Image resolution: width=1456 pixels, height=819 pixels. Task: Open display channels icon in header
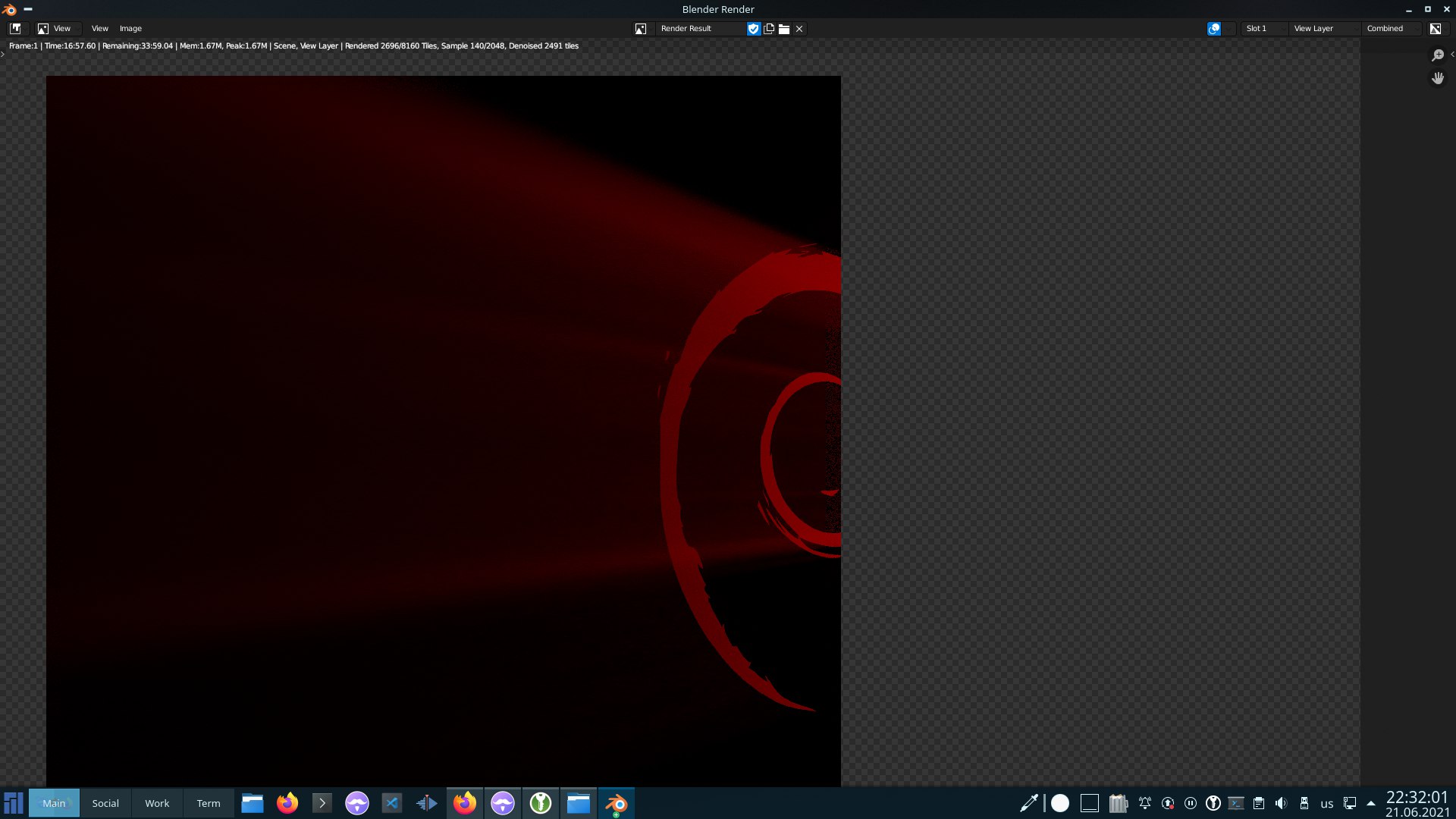tap(1436, 28)
